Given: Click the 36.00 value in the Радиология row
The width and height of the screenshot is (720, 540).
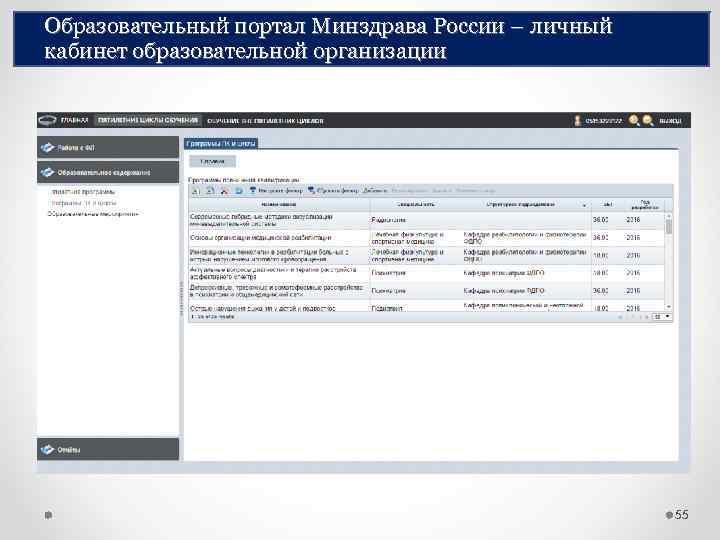Looking at the screenshot, I should pos(600,220).
